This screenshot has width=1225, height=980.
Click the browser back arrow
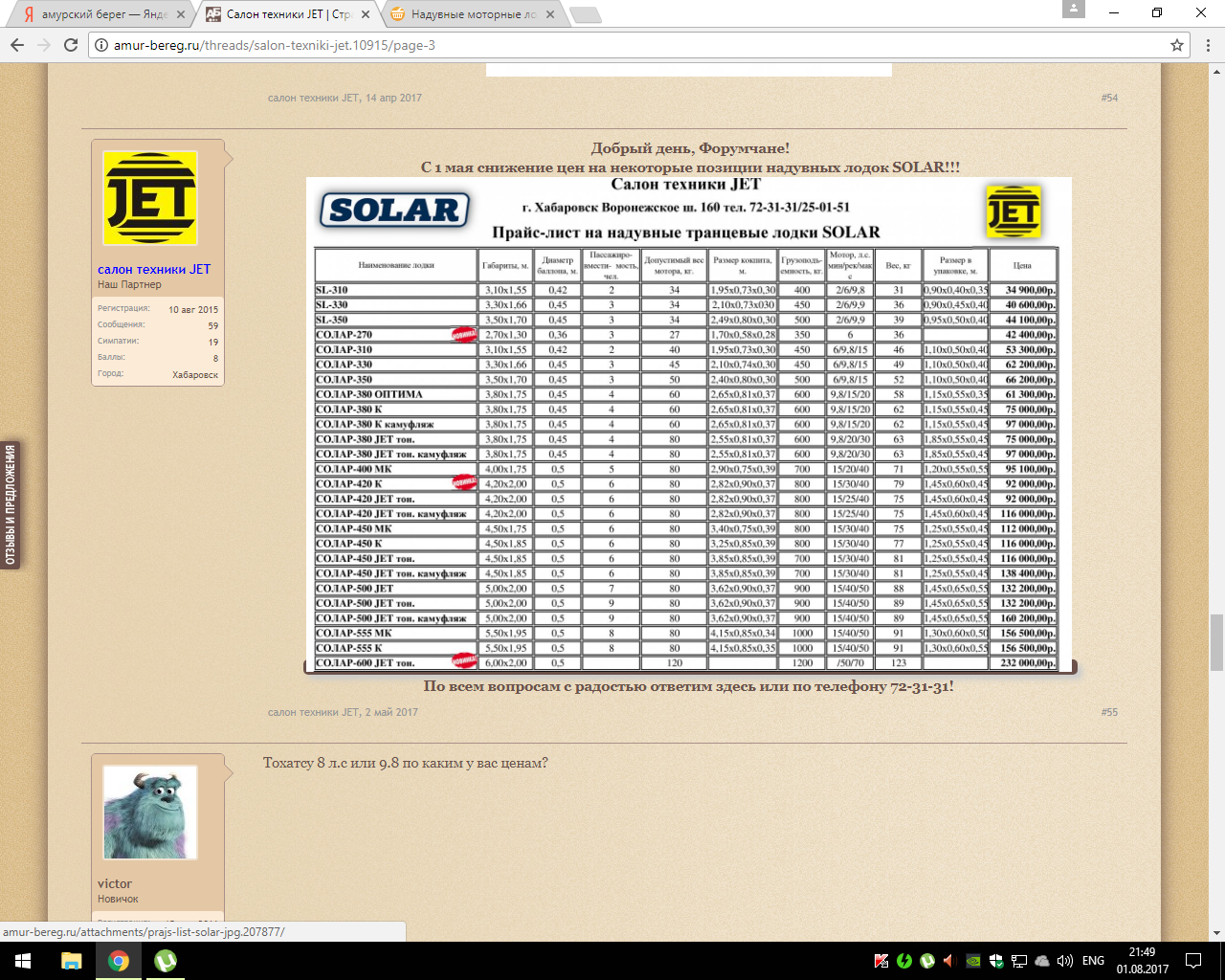tap(17, 45)
